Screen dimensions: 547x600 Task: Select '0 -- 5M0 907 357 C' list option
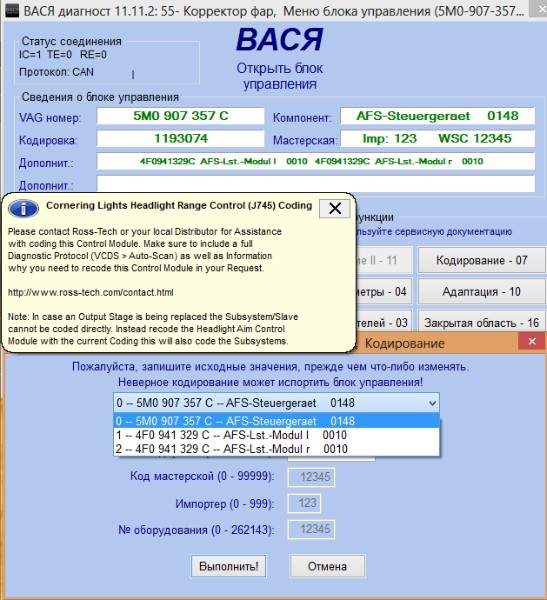[277, 421]
